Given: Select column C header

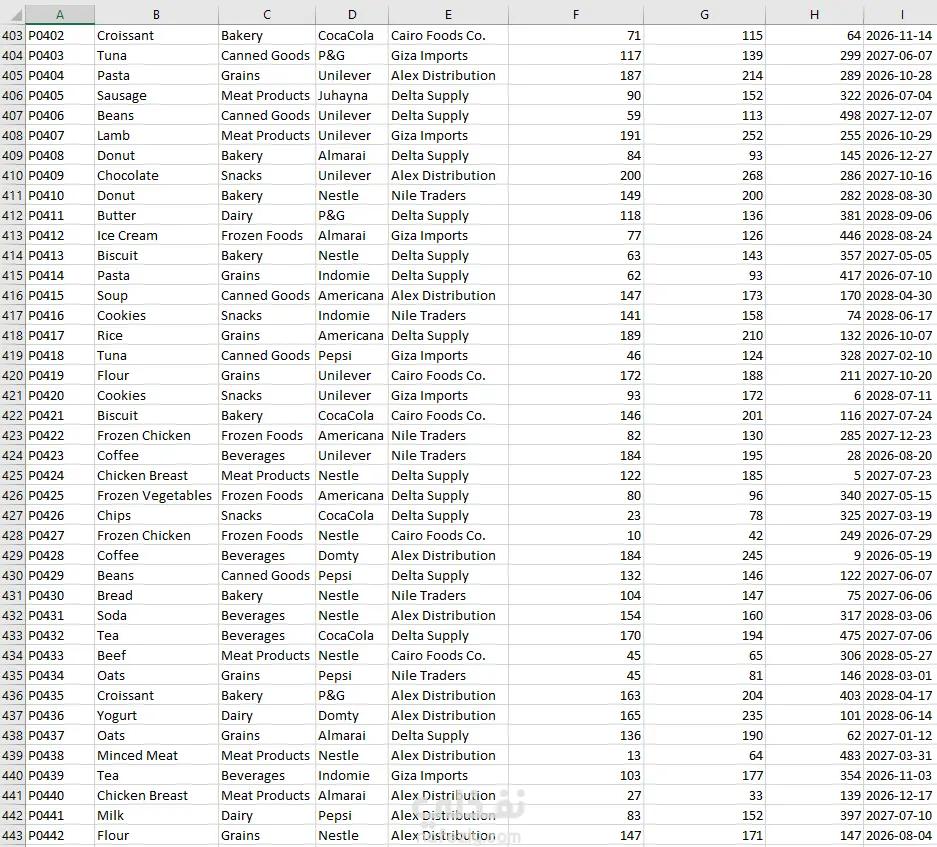Looking at the screenshot, I should pyautogui.click(x=267, y=14).
